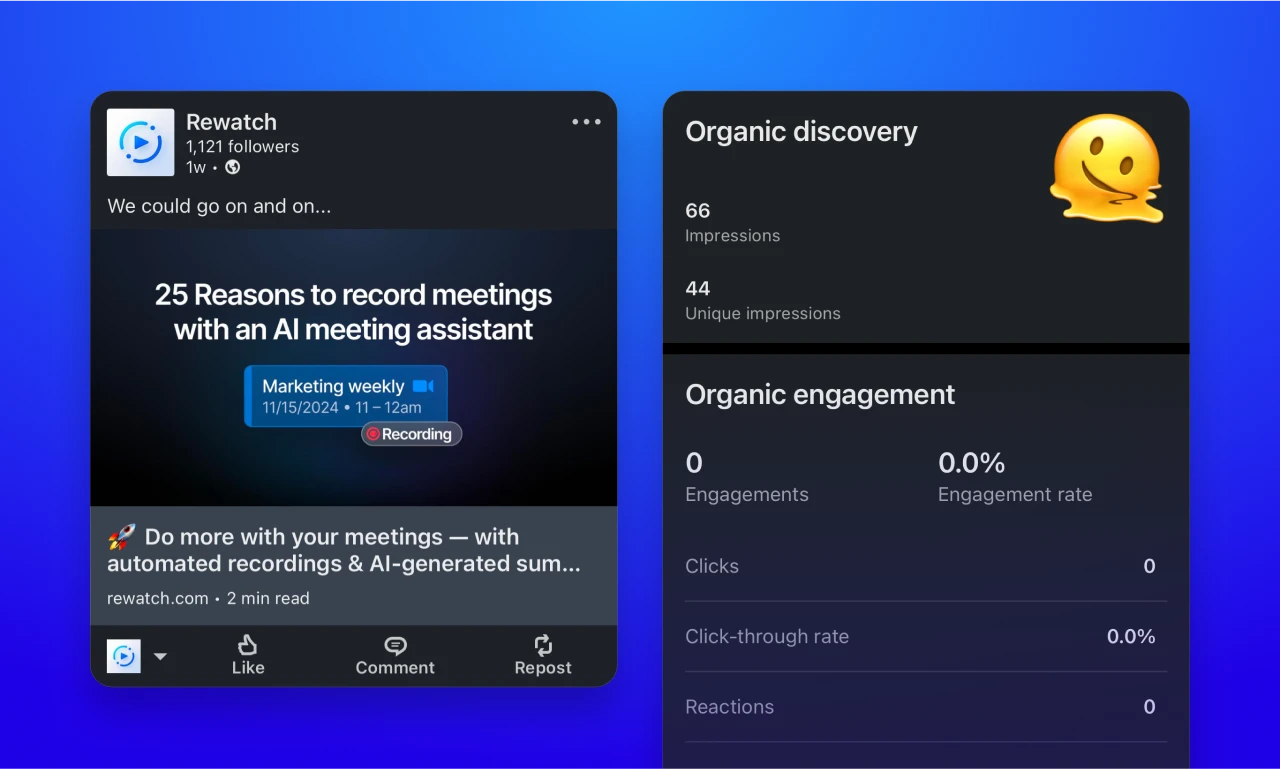Open the "Do more with your meetings" headline link
1280x769 pixels.
[x=344, y=550]
